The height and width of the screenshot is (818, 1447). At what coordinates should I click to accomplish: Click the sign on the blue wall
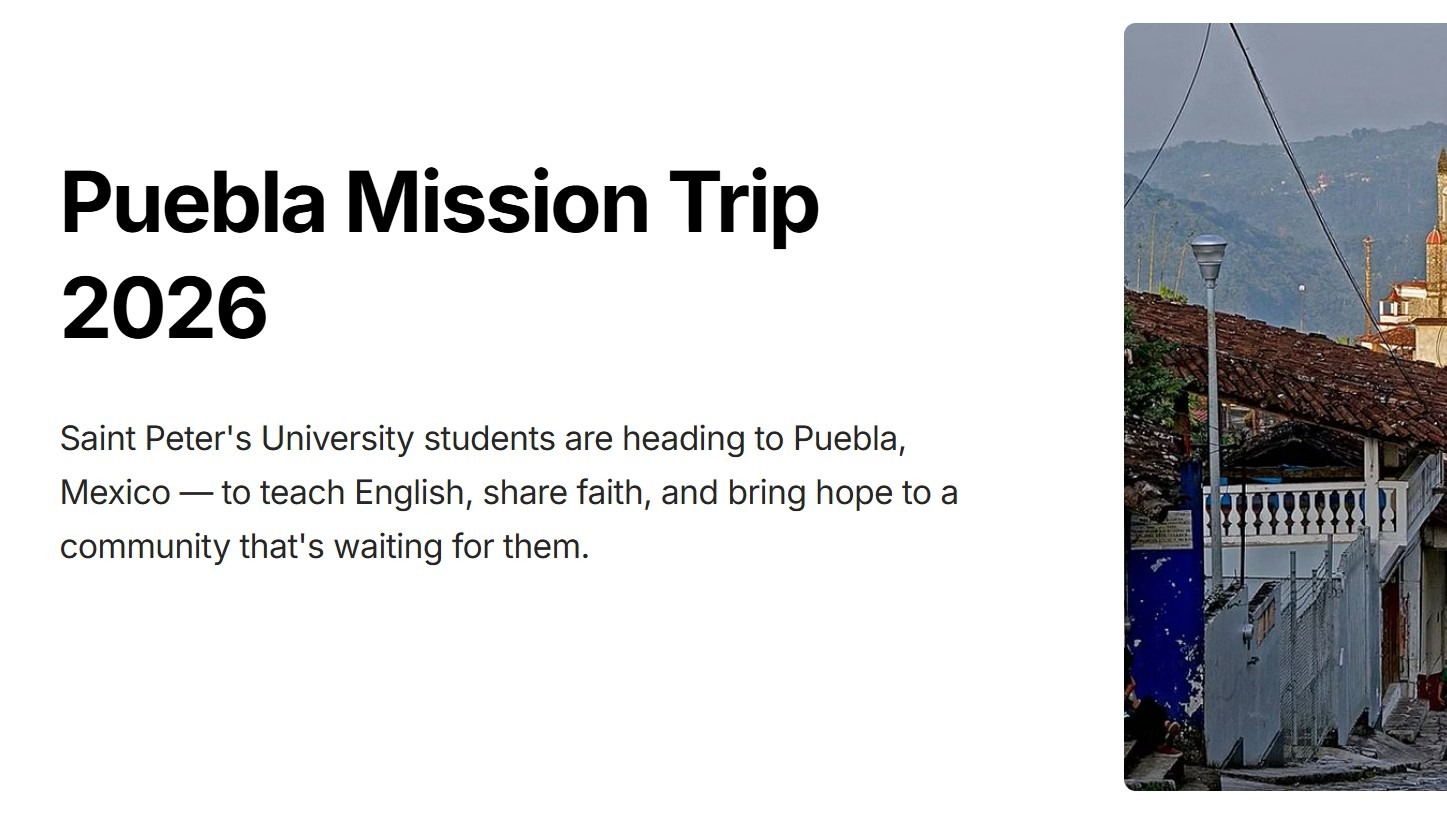point(1161,530)
